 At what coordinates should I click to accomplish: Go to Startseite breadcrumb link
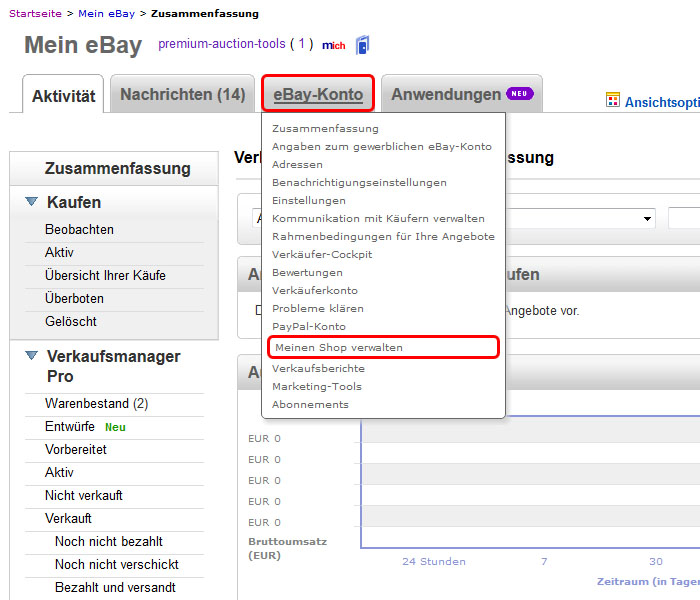coord(35,13)
